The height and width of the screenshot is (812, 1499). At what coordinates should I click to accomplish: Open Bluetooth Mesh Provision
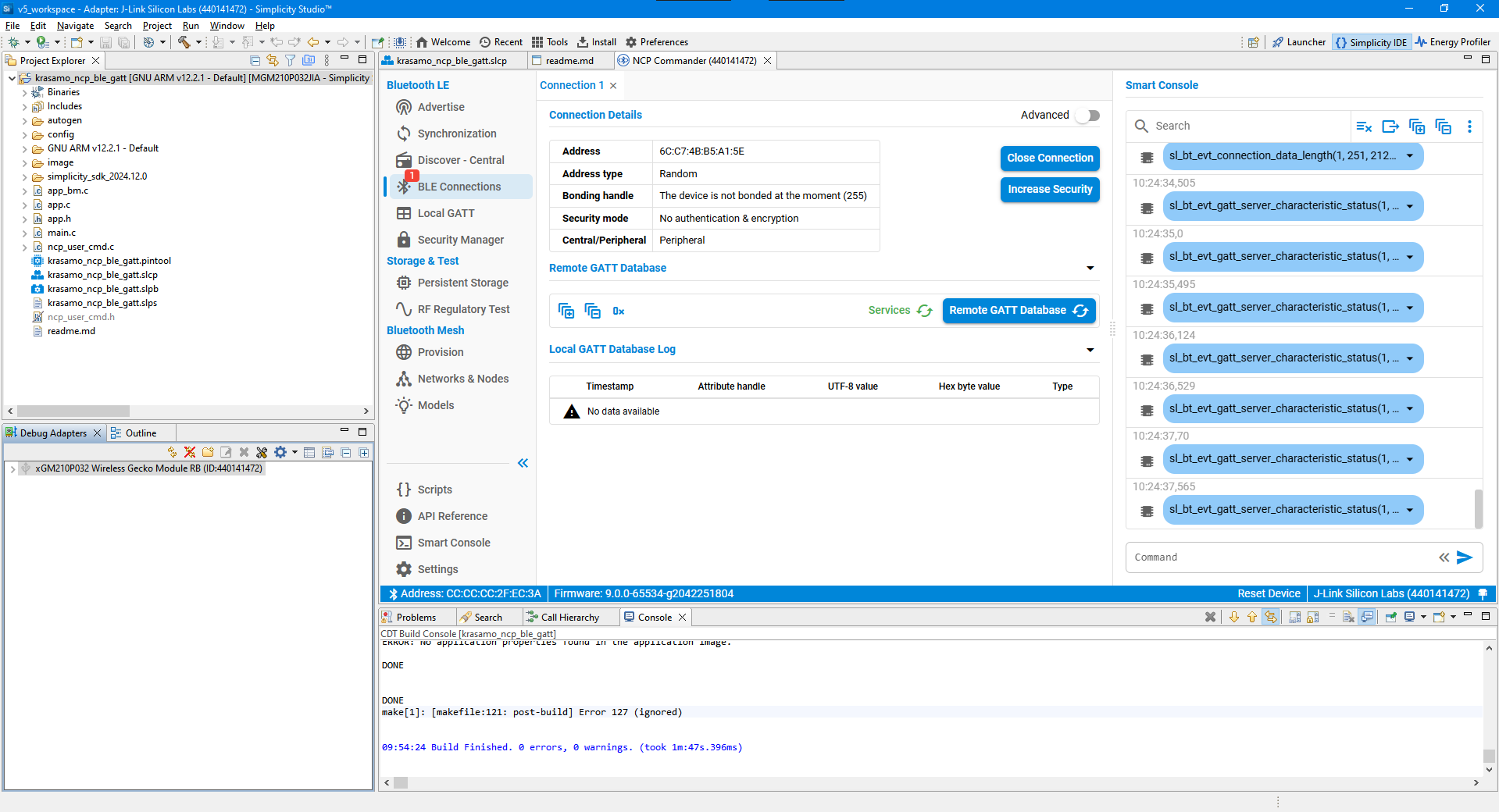pos(440,352)
